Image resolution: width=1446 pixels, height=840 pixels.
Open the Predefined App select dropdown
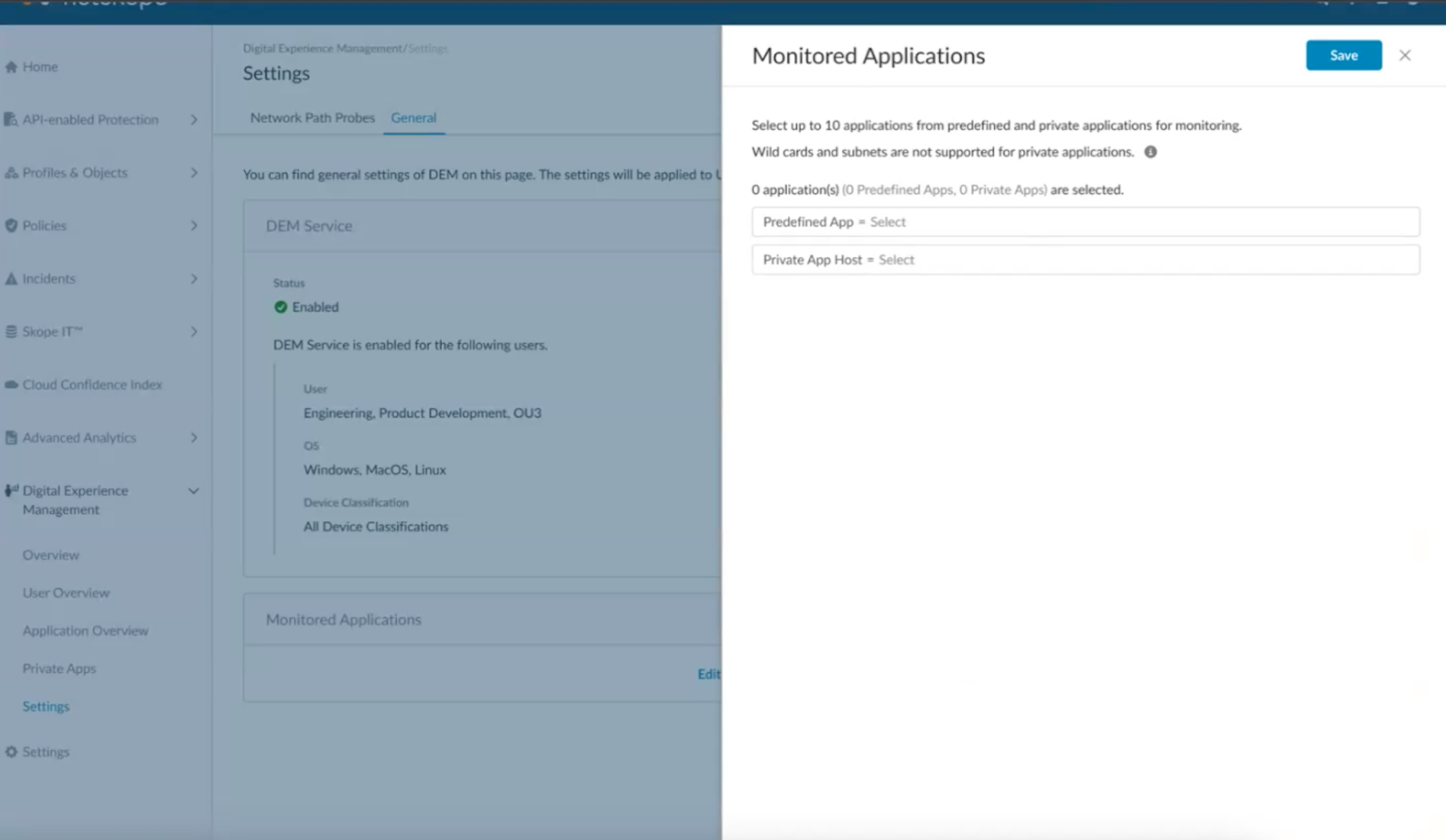click(x=1085, y=222)
